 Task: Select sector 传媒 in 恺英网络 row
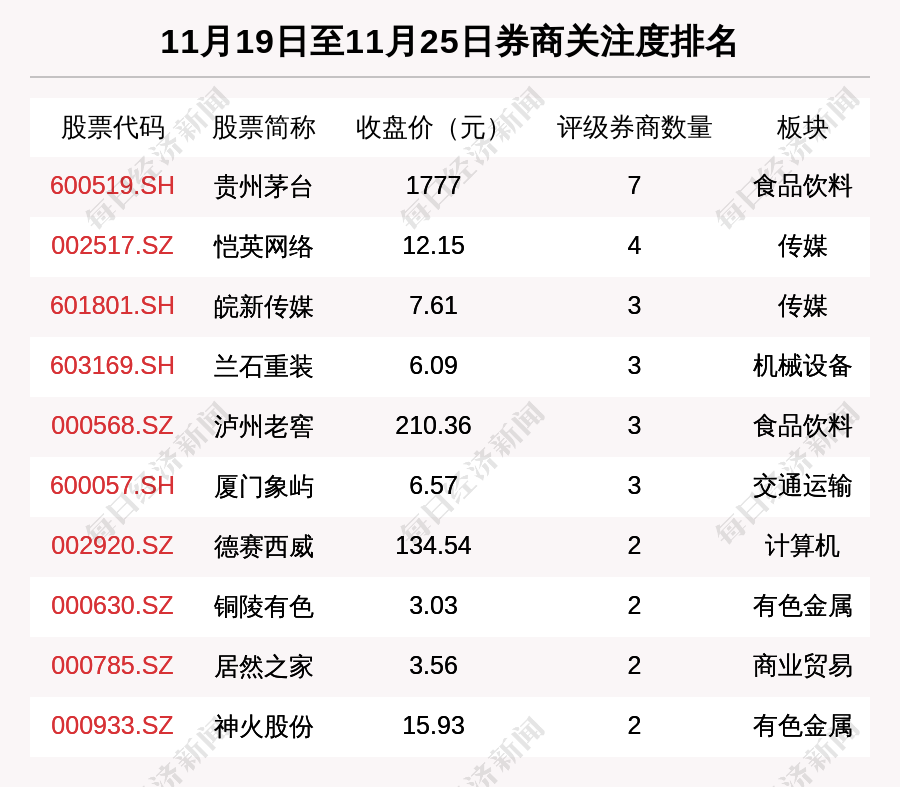pos(802,246)
